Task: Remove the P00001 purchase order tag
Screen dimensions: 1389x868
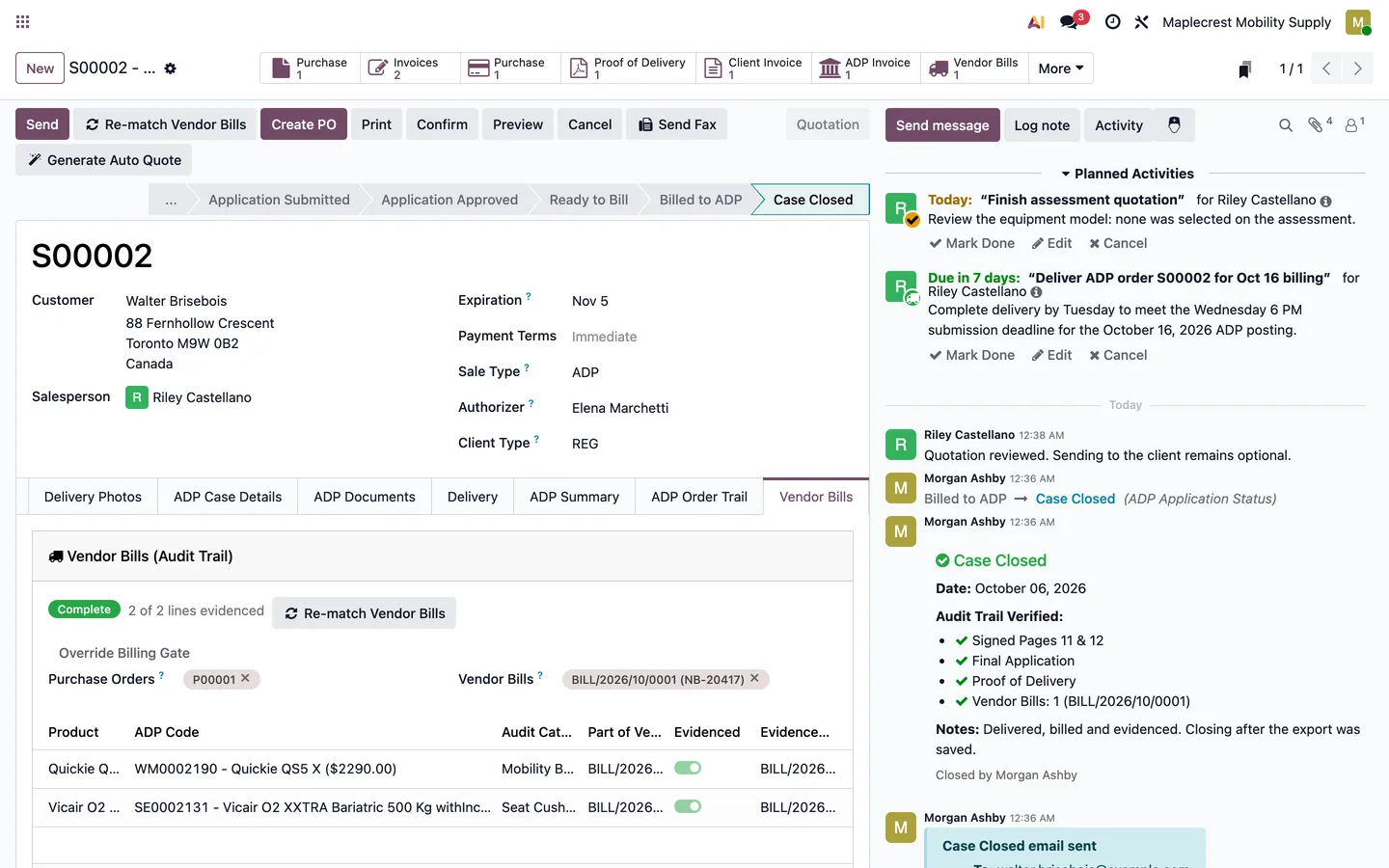Action: click(245, 678)
